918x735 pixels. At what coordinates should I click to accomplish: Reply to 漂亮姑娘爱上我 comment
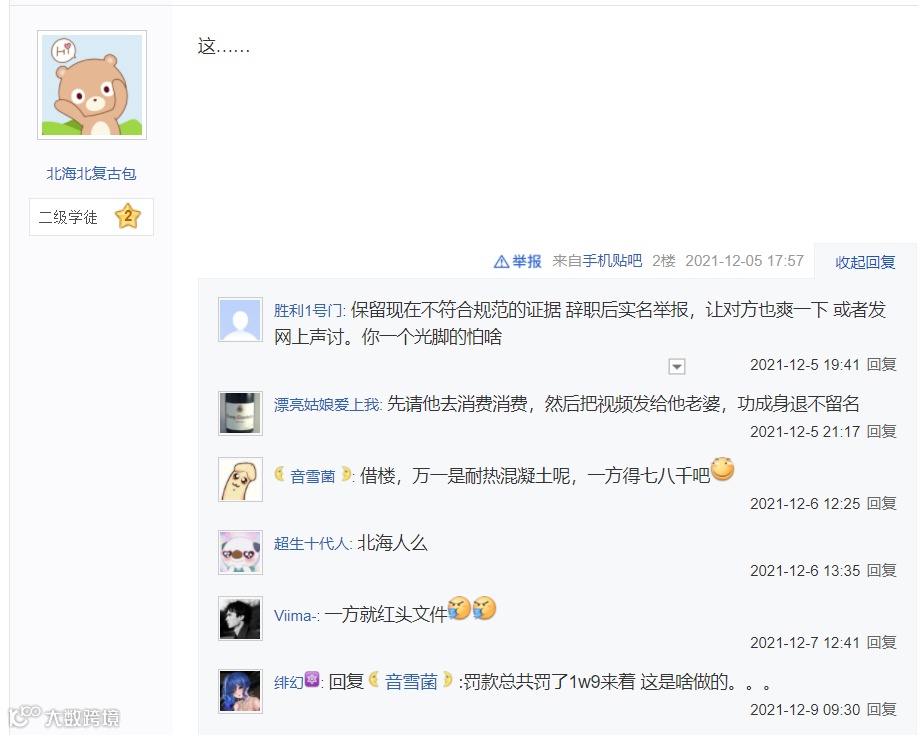click(881, 431)
